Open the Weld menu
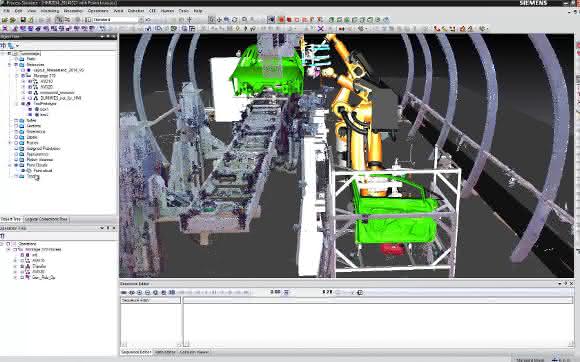Image resolution: width=580 pixels, height=362 pixels. 118,11
